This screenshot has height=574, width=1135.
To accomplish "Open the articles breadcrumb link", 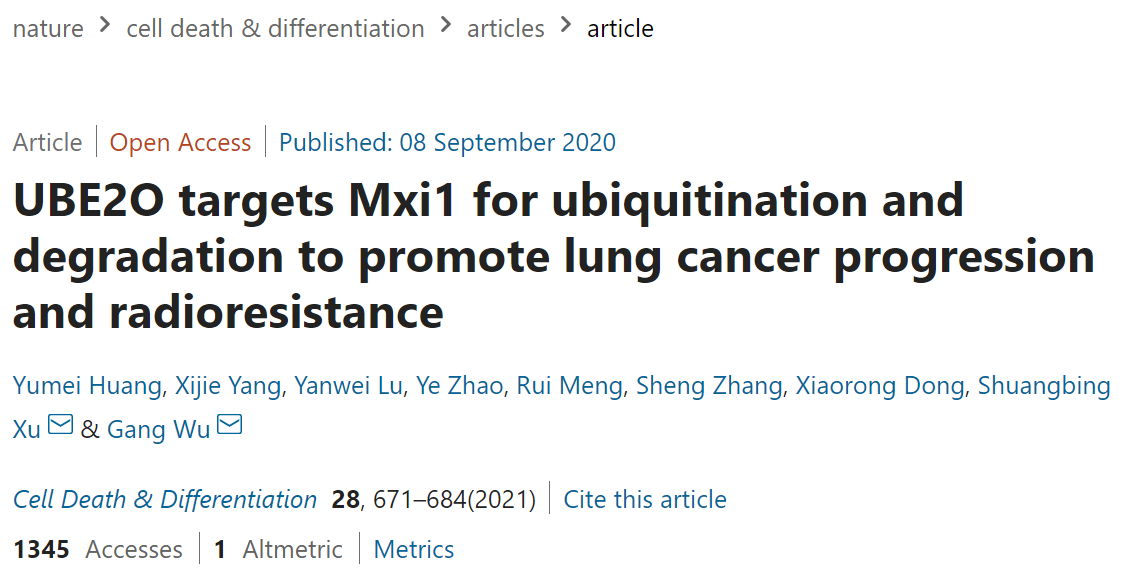I will [505, 29].
